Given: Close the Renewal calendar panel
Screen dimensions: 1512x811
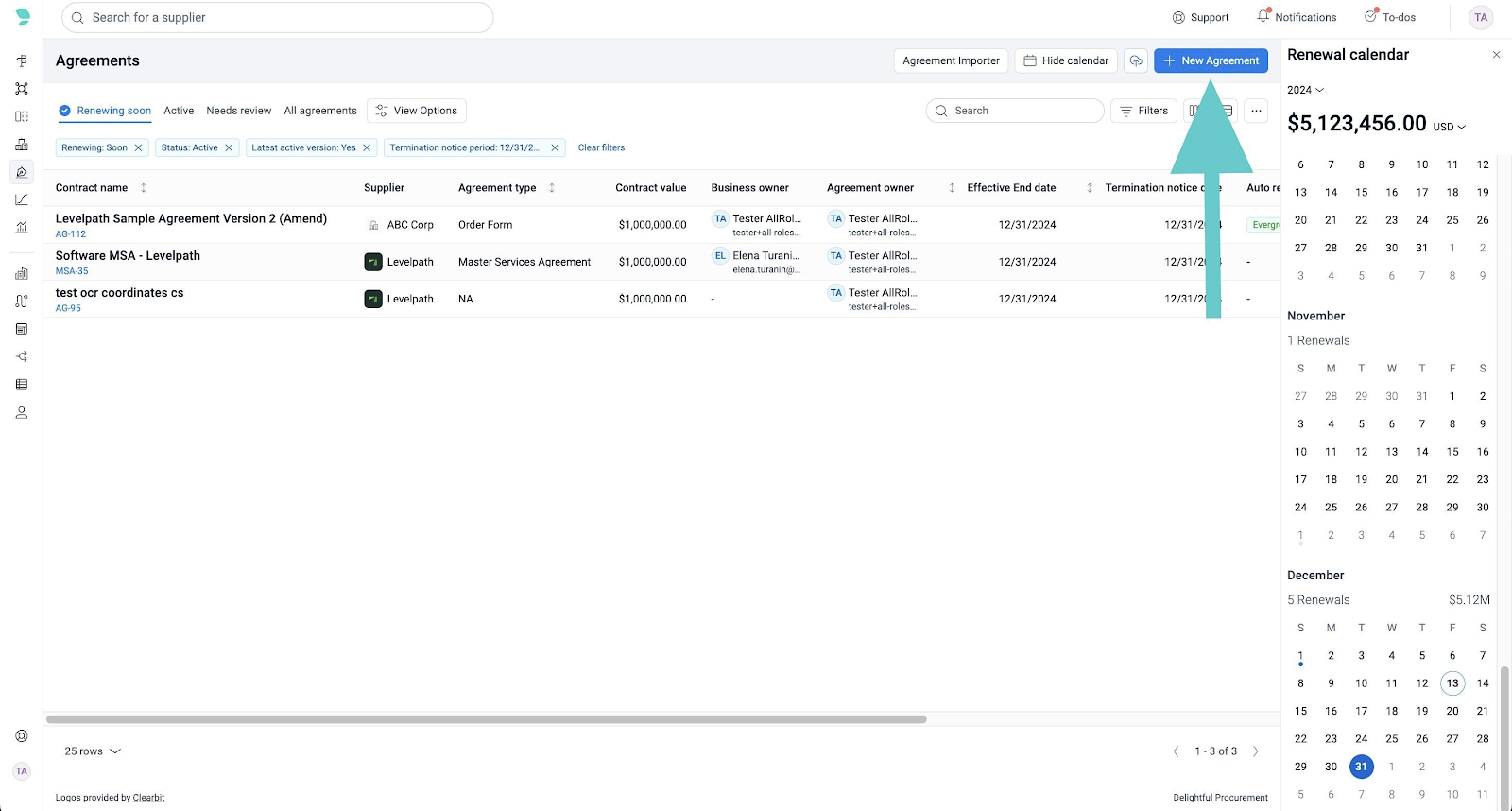Looking at the screenshot, I should tap(1496, 55).
